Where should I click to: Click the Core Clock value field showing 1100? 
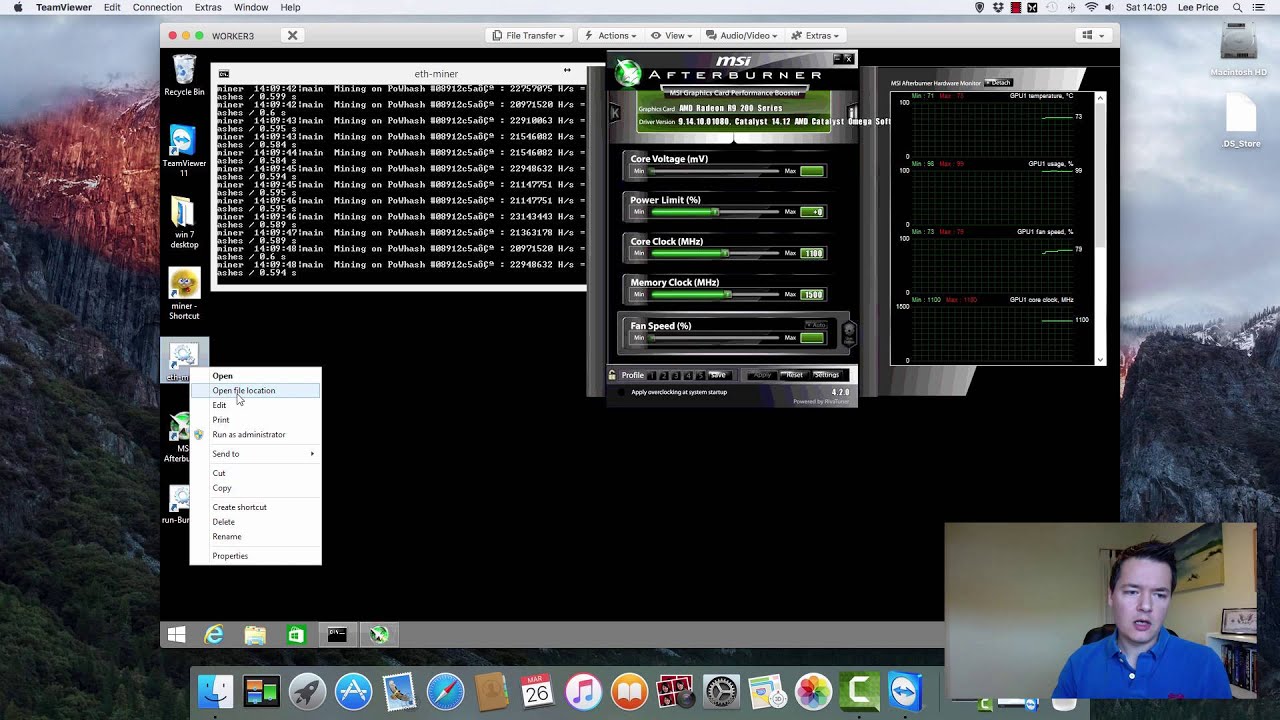tap(812, 253)
